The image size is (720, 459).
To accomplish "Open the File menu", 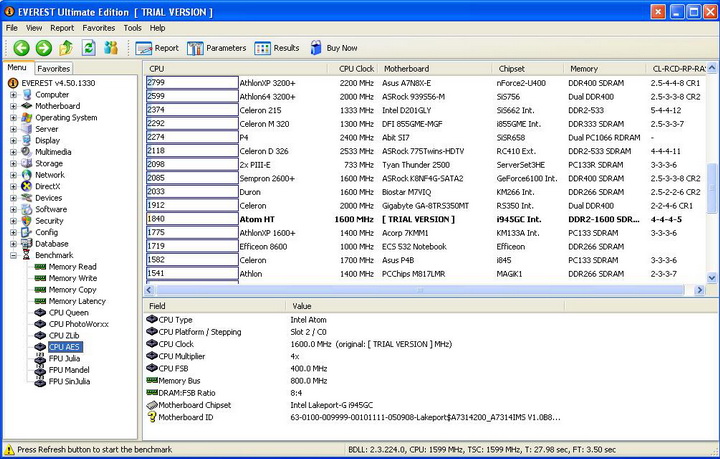I will point(11,28).
